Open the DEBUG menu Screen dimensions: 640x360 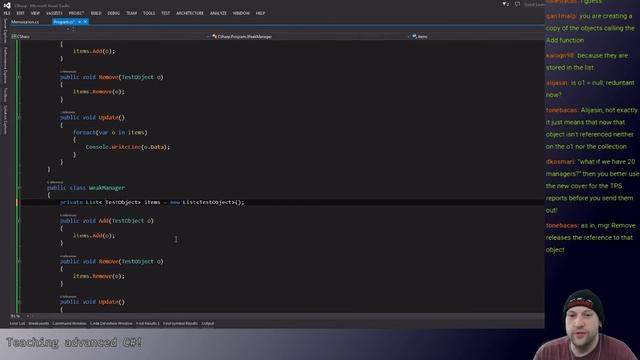(113, 13)
